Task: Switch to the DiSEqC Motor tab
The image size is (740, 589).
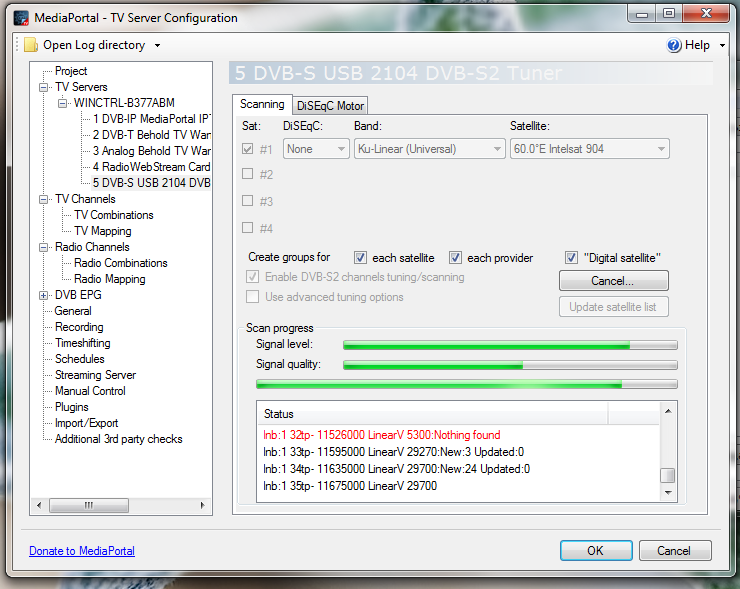Action: point(331,106)
